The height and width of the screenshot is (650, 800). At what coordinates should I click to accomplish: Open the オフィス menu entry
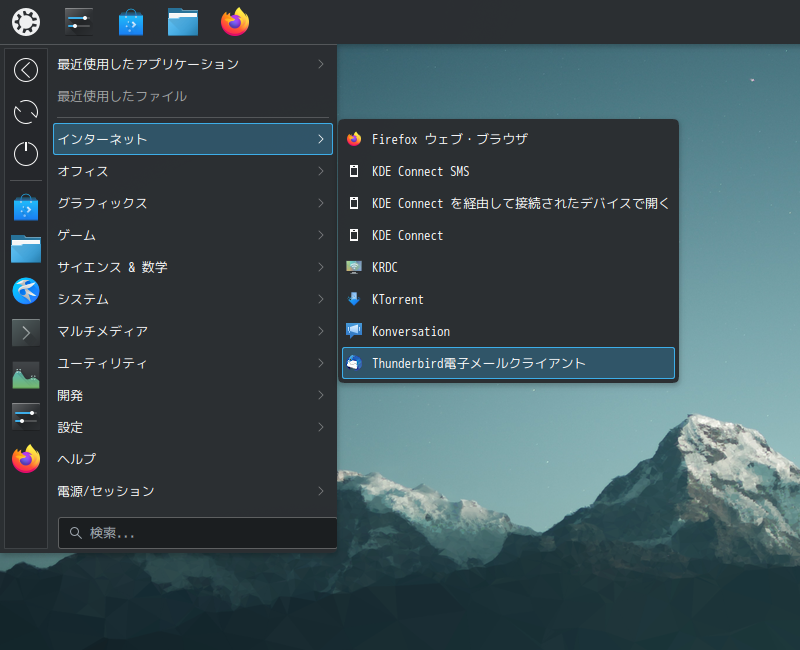(193, 171)
